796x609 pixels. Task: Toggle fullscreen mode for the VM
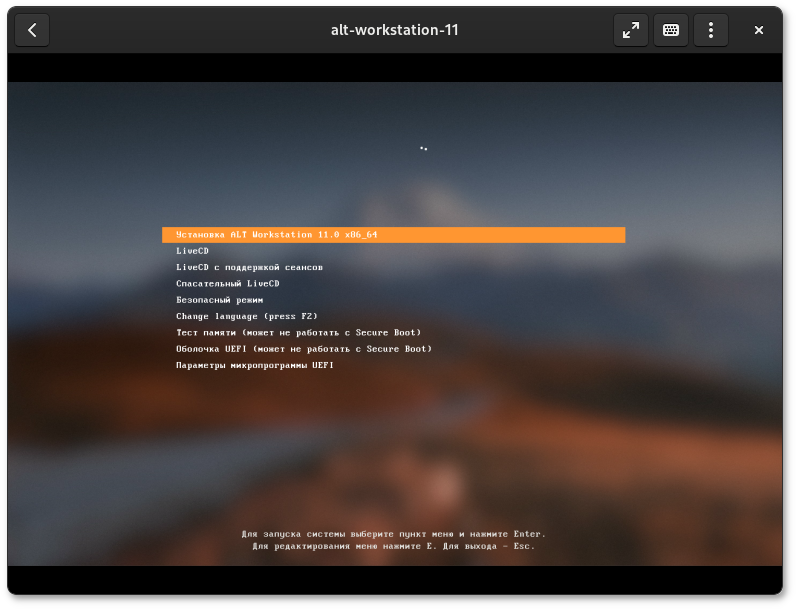click(630, 30)
